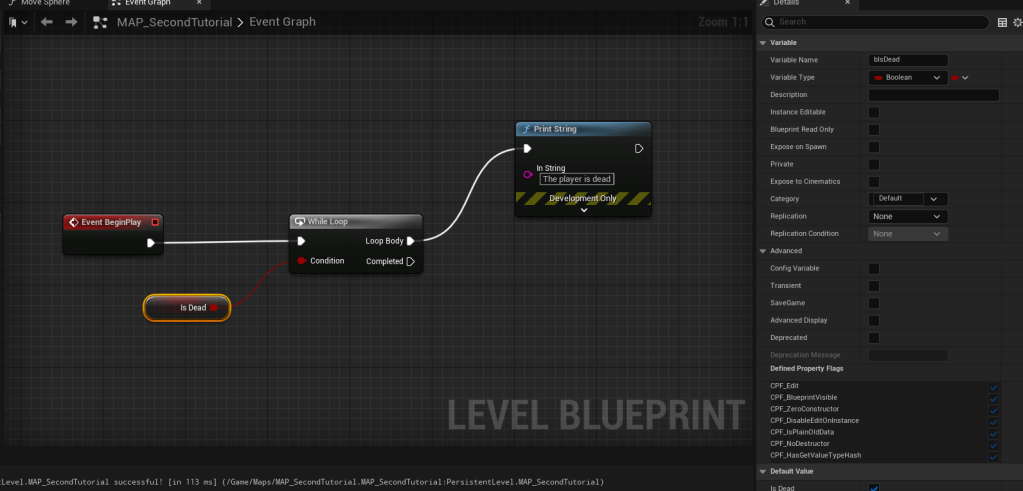Click the blueprint graph icon beside MAP_SecondTutorial
1023x491 pixels.
coord(100,22)
